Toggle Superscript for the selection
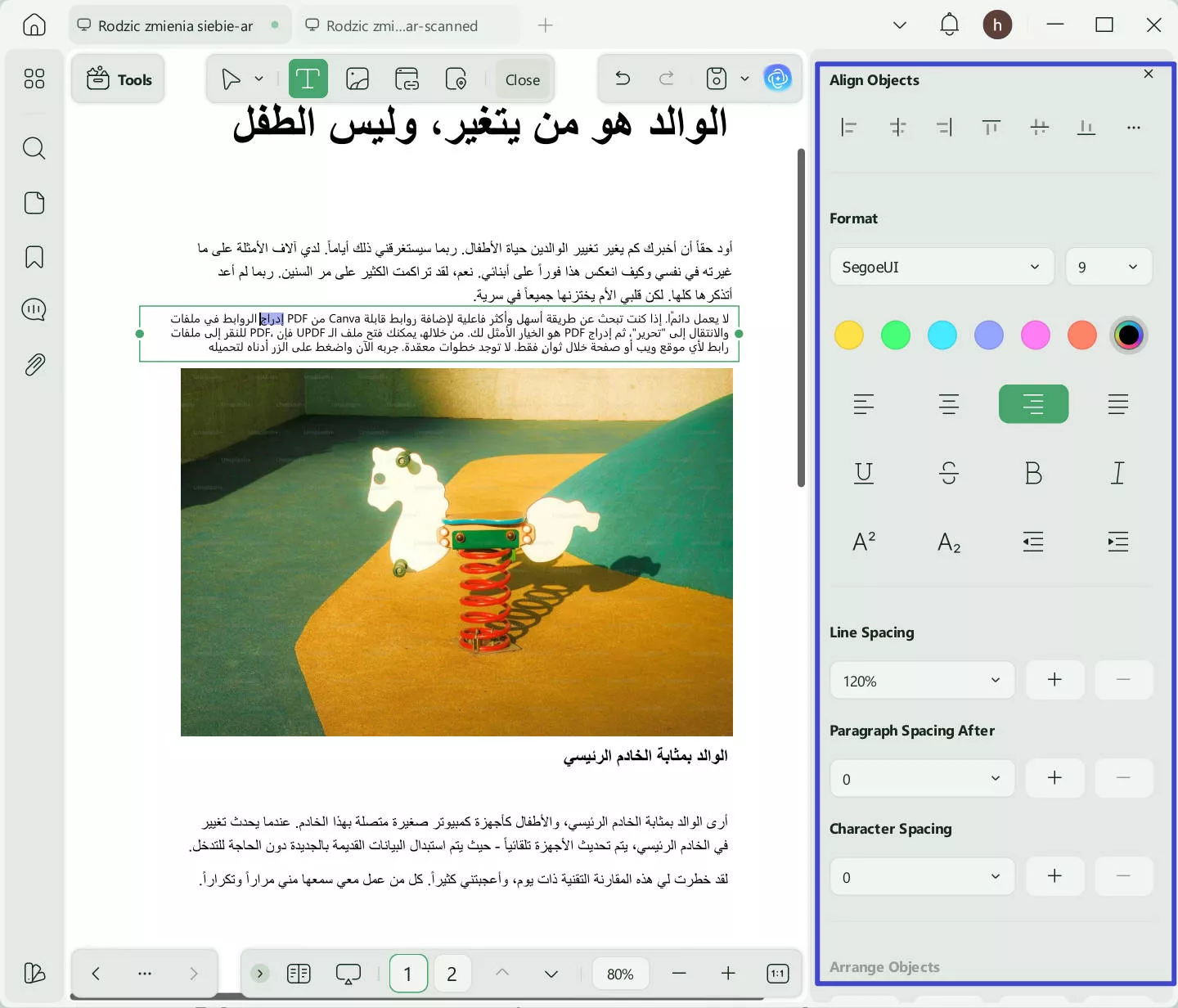The image size is (1178, 1008). 864,541
